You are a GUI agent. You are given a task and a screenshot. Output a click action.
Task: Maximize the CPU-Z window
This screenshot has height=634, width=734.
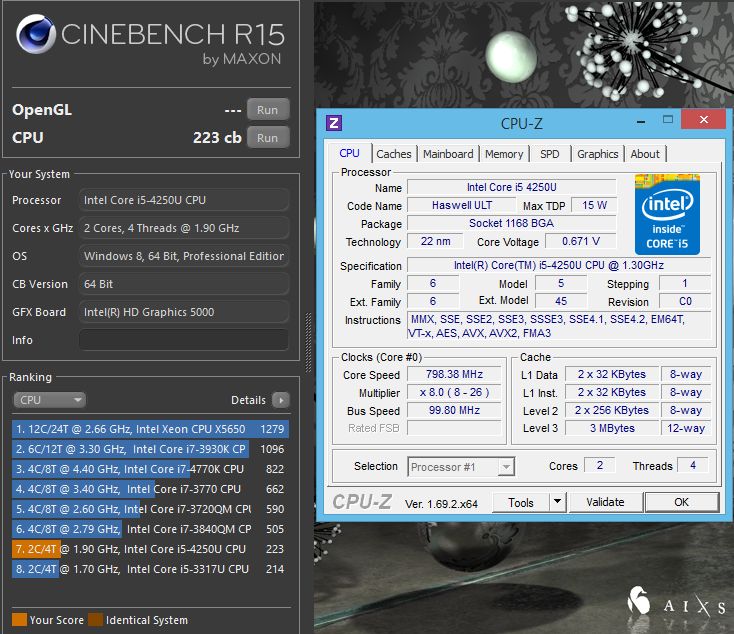pos(668,119)
